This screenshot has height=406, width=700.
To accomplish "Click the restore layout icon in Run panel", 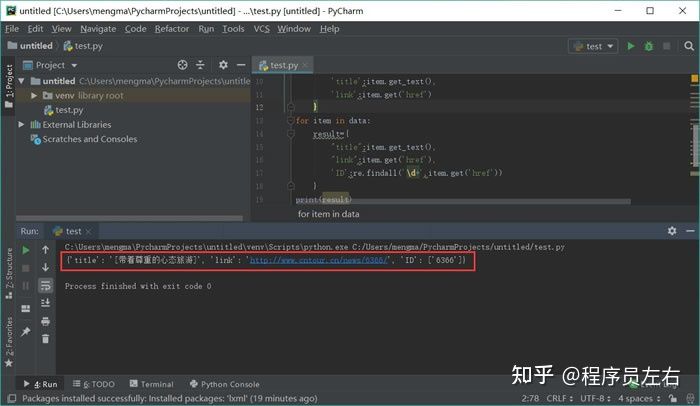I will tap(26, 308).
